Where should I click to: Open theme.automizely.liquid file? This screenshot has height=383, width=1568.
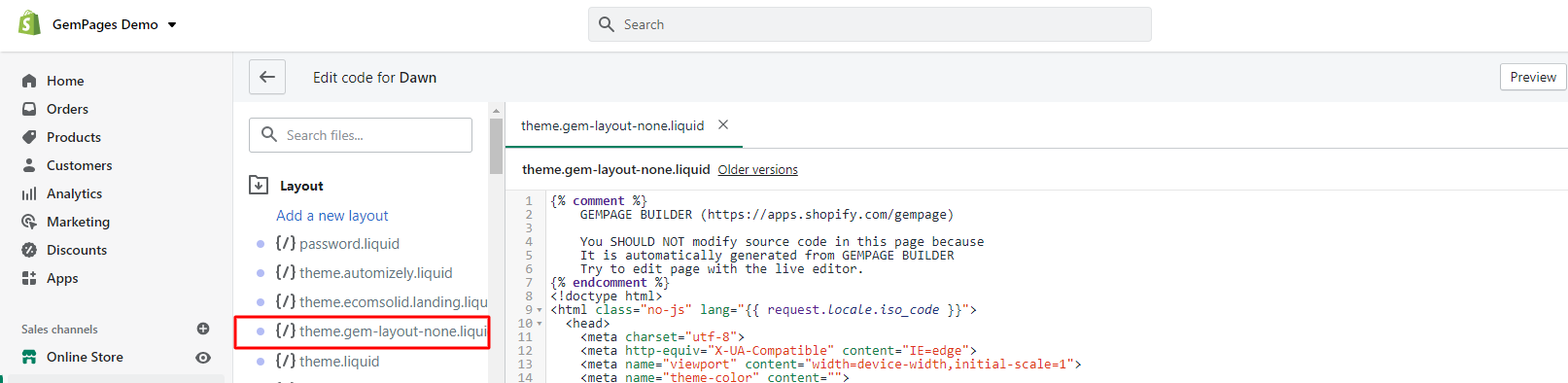[x=375, y=273]
